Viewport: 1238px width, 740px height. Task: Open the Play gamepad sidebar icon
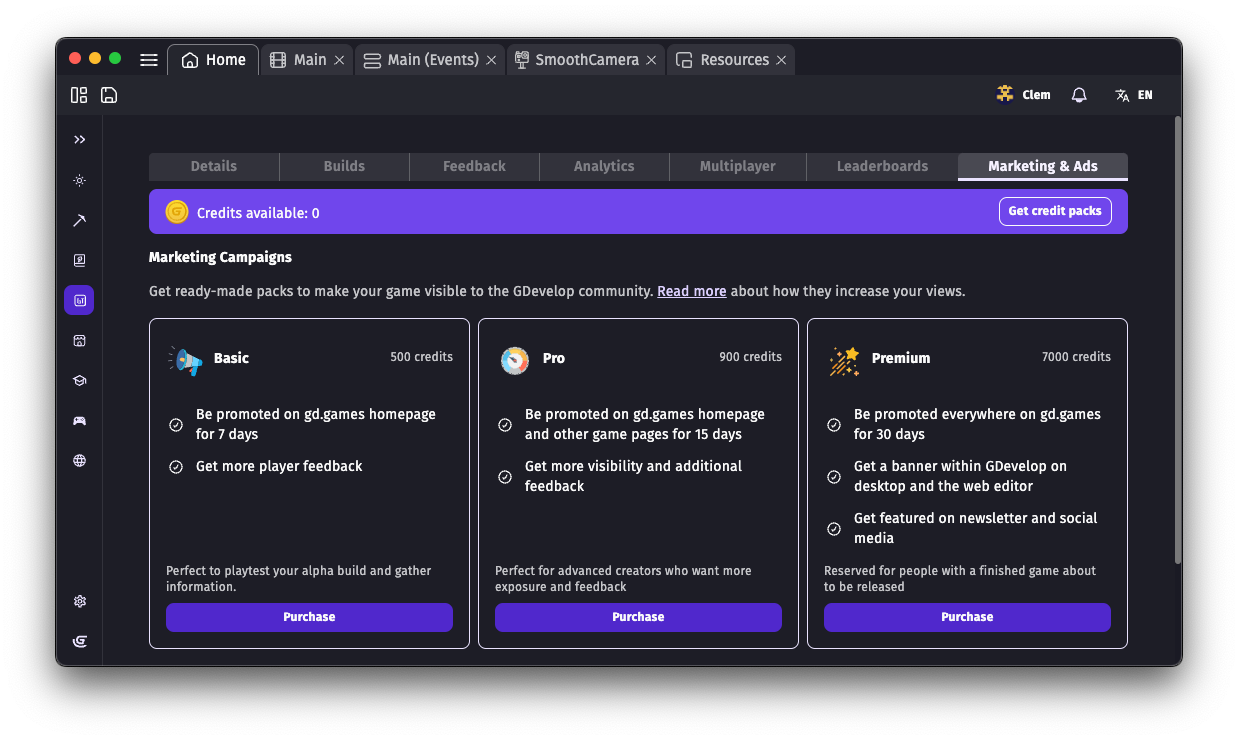click(79, 420)
